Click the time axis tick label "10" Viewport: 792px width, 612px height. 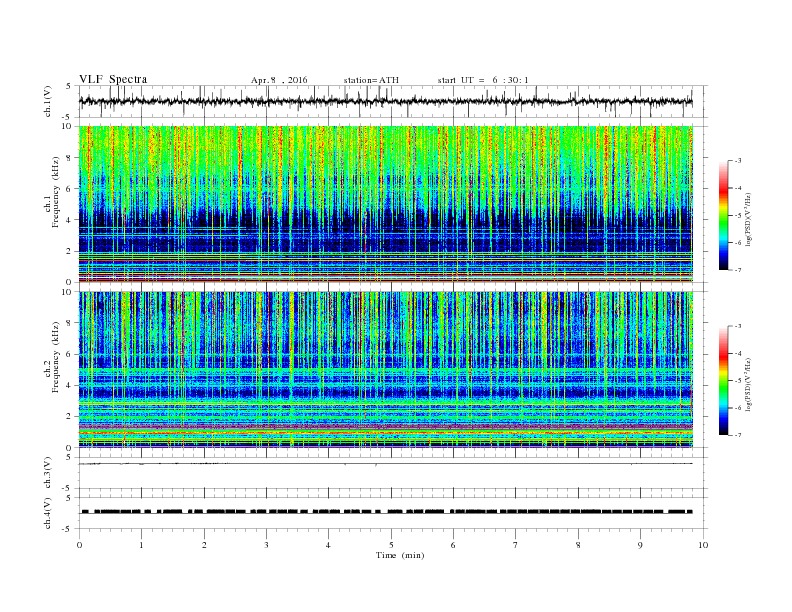[x=703, y=545]
